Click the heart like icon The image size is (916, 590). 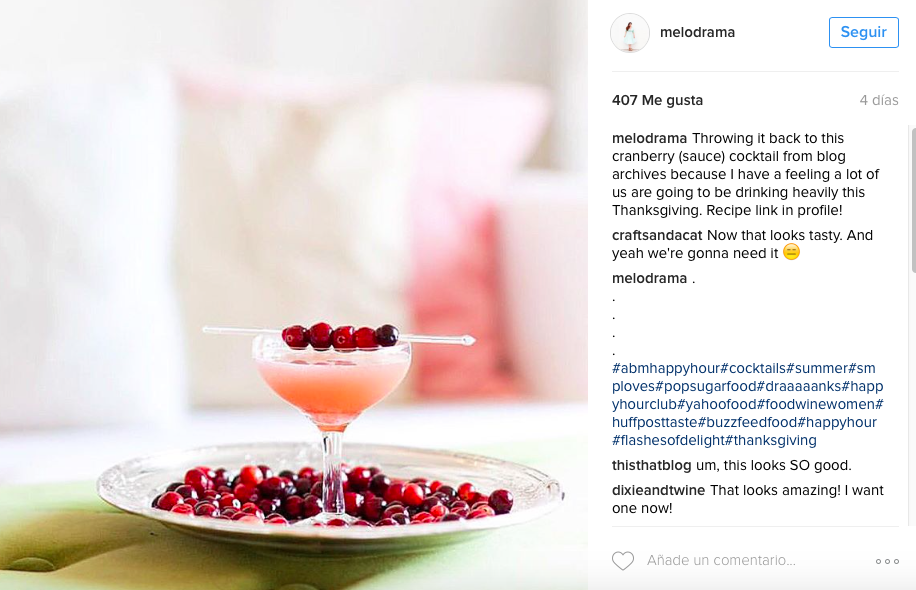(x=623, y=561)
